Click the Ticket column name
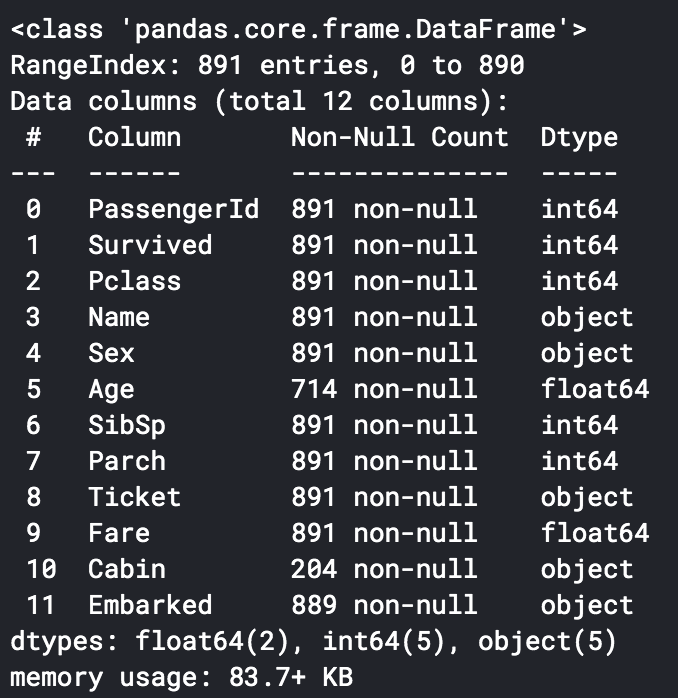Screen dimensions: 678x698 (134, 498)
